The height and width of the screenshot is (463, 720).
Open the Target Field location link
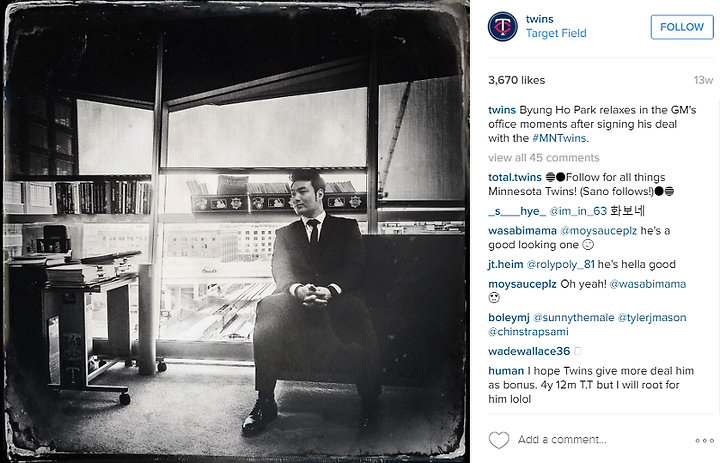556,33
